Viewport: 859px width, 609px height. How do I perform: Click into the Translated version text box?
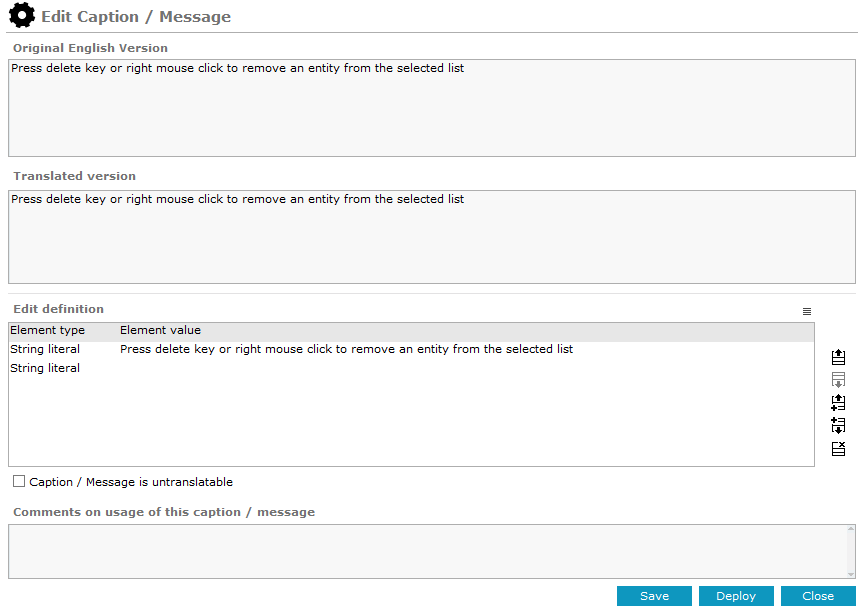click(x=432, y=237)
